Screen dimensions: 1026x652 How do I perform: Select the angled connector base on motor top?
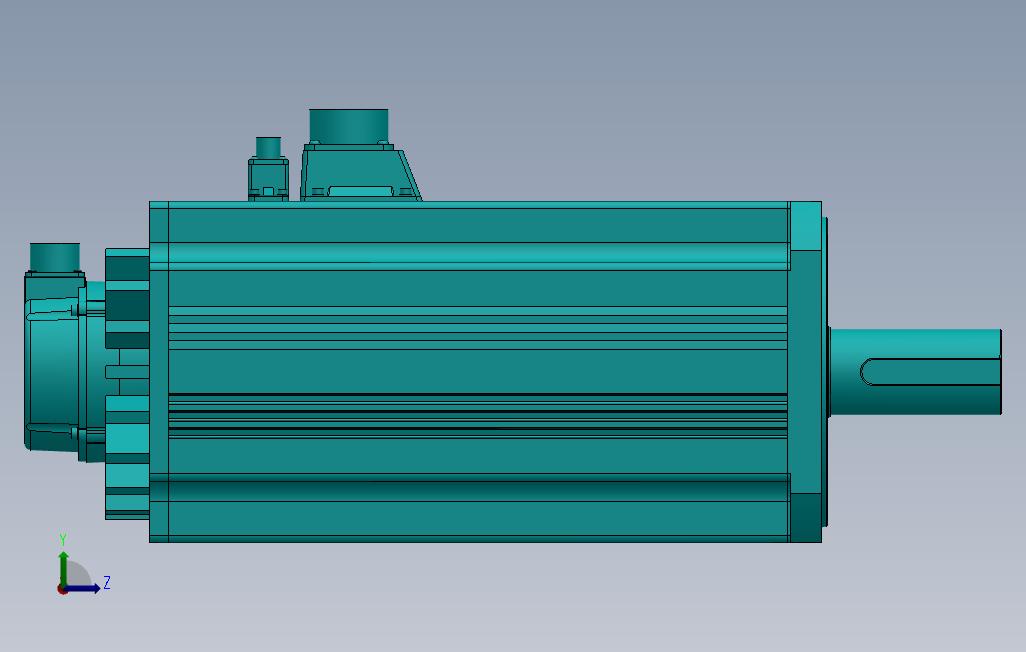click(361, 173)
